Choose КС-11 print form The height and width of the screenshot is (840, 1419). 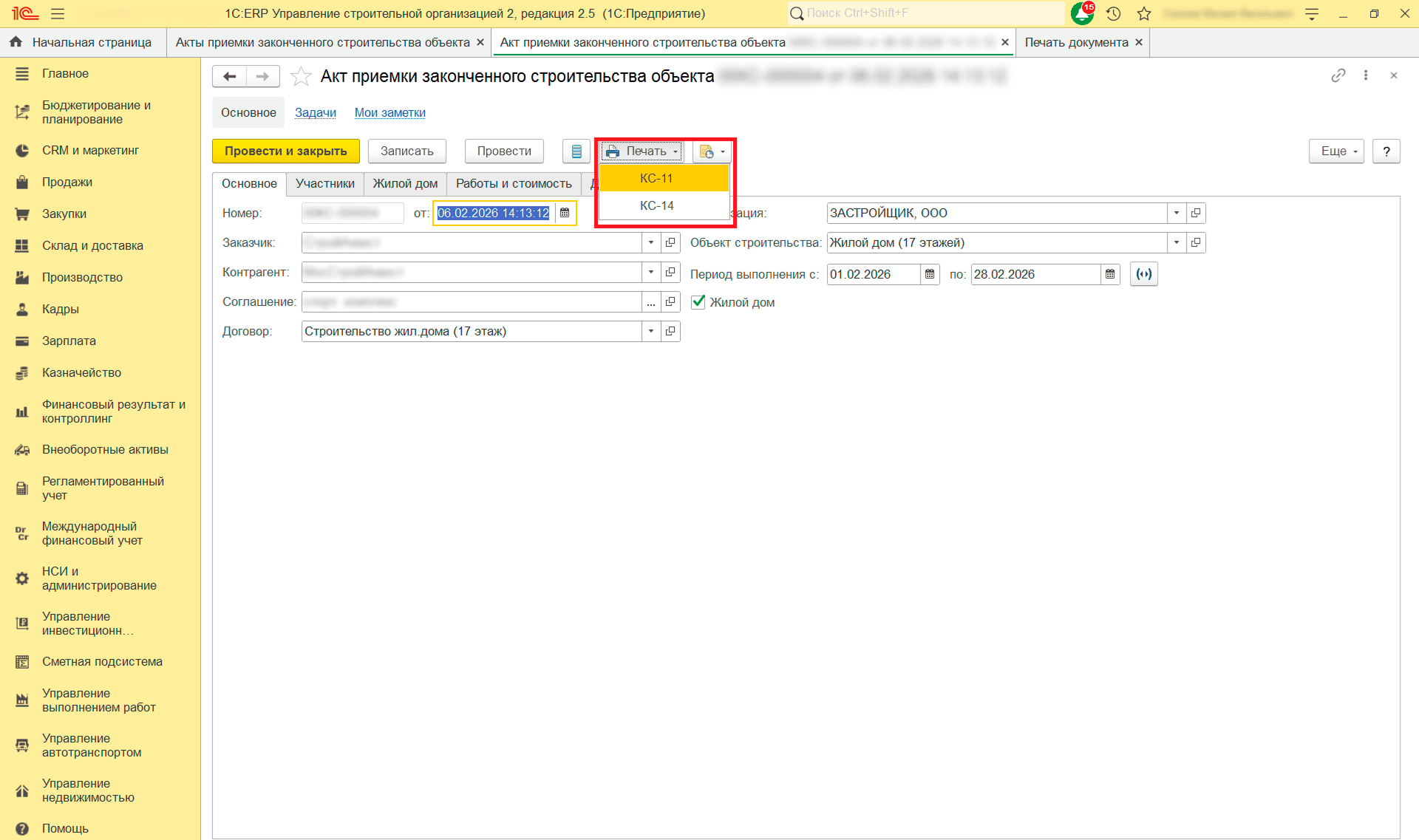656,178
